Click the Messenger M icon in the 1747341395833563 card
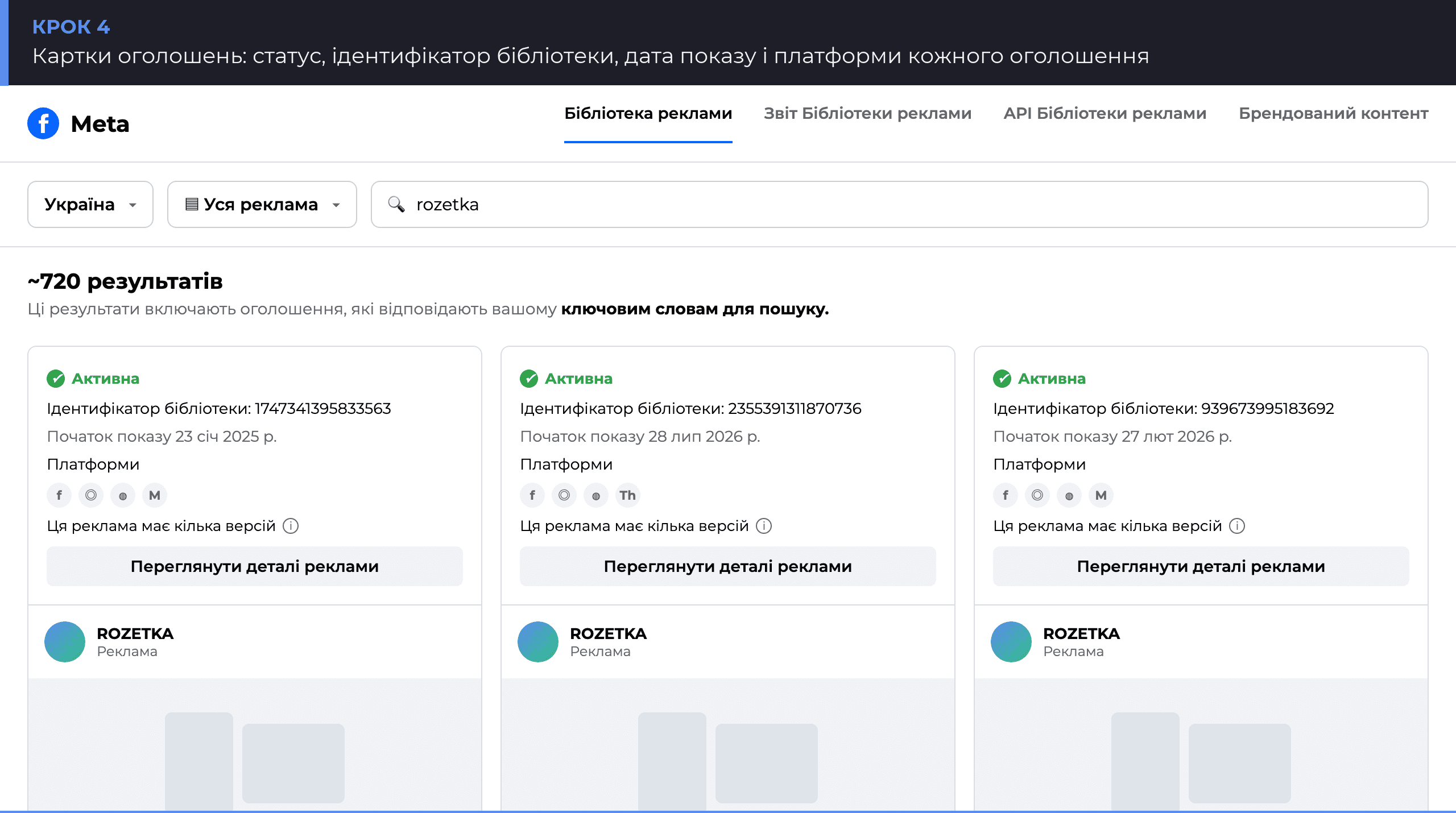 (x=155, y=495)
